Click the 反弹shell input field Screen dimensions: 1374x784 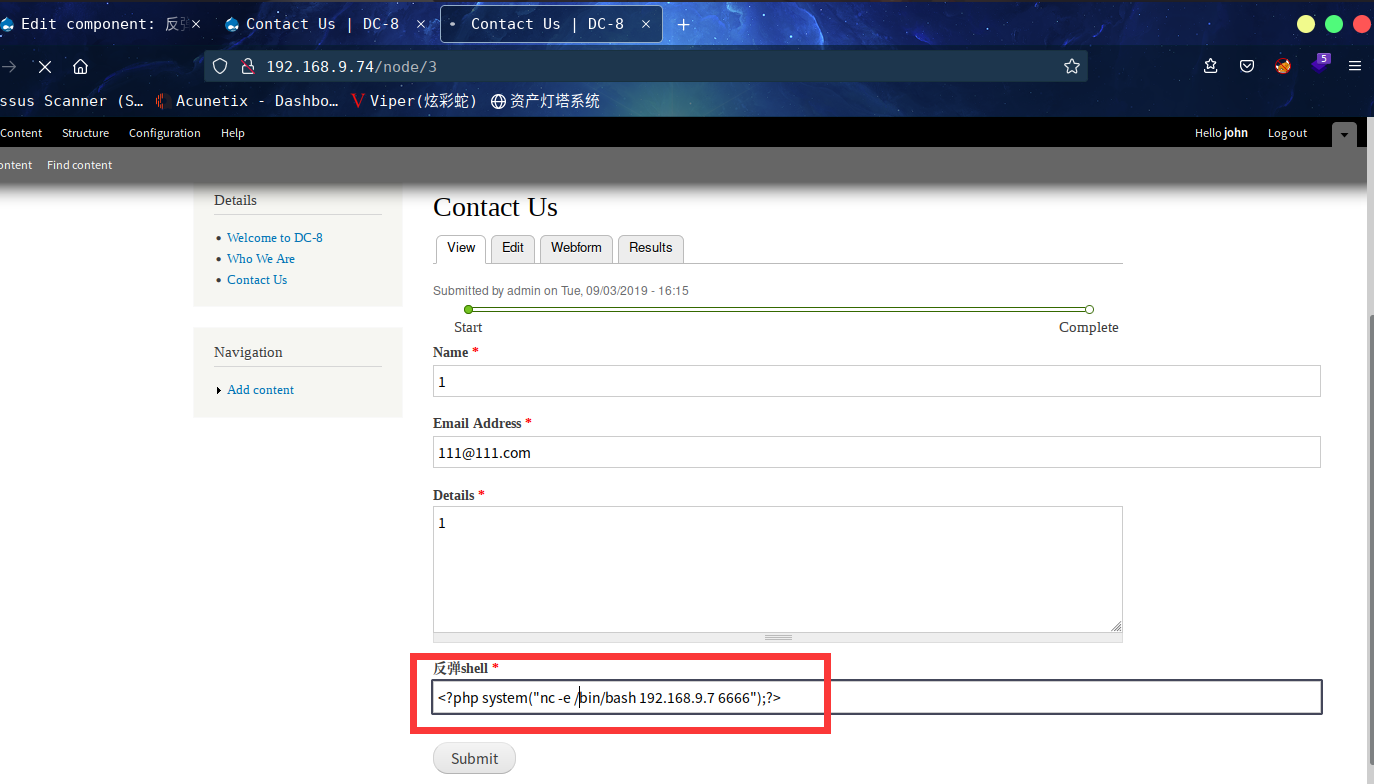click(x=877, y=697)
